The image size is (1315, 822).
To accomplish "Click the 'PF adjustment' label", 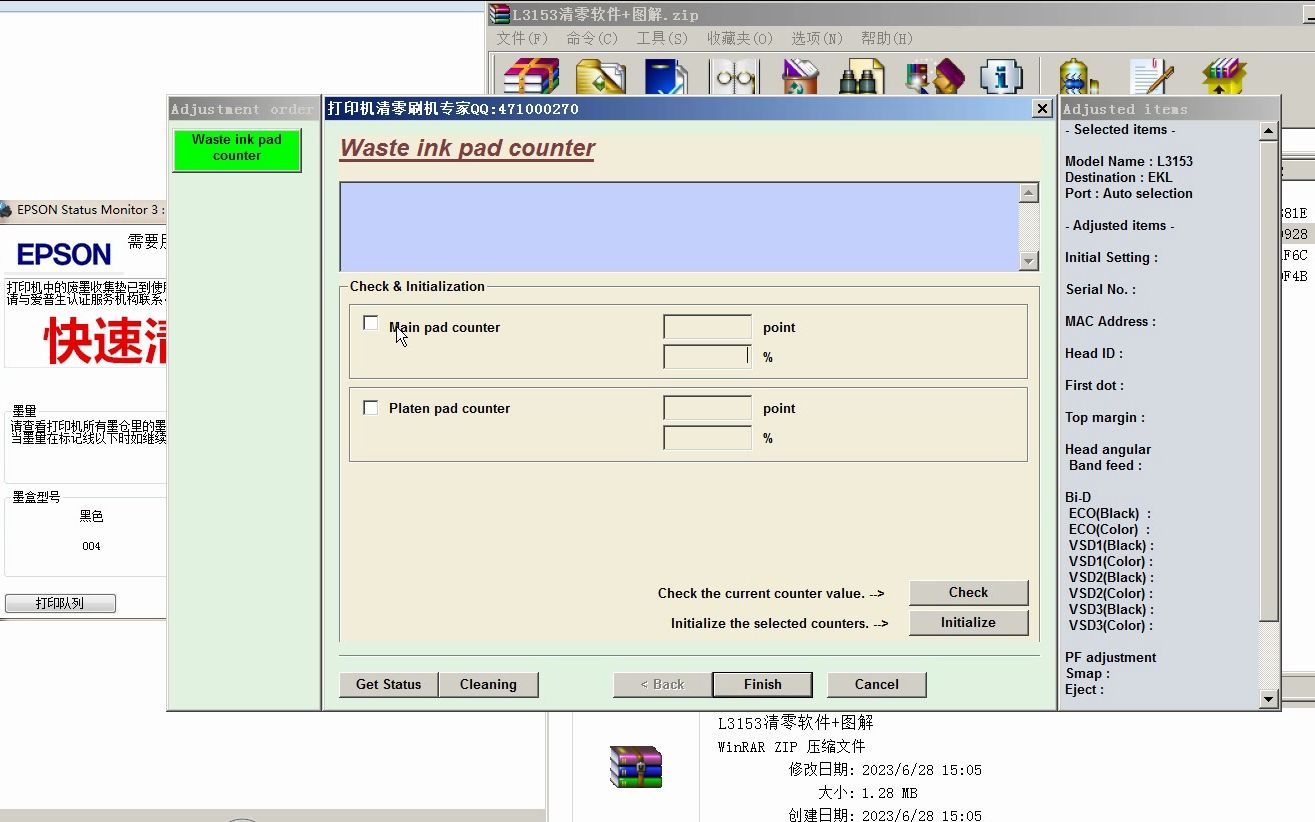I will pos(1110,657).
